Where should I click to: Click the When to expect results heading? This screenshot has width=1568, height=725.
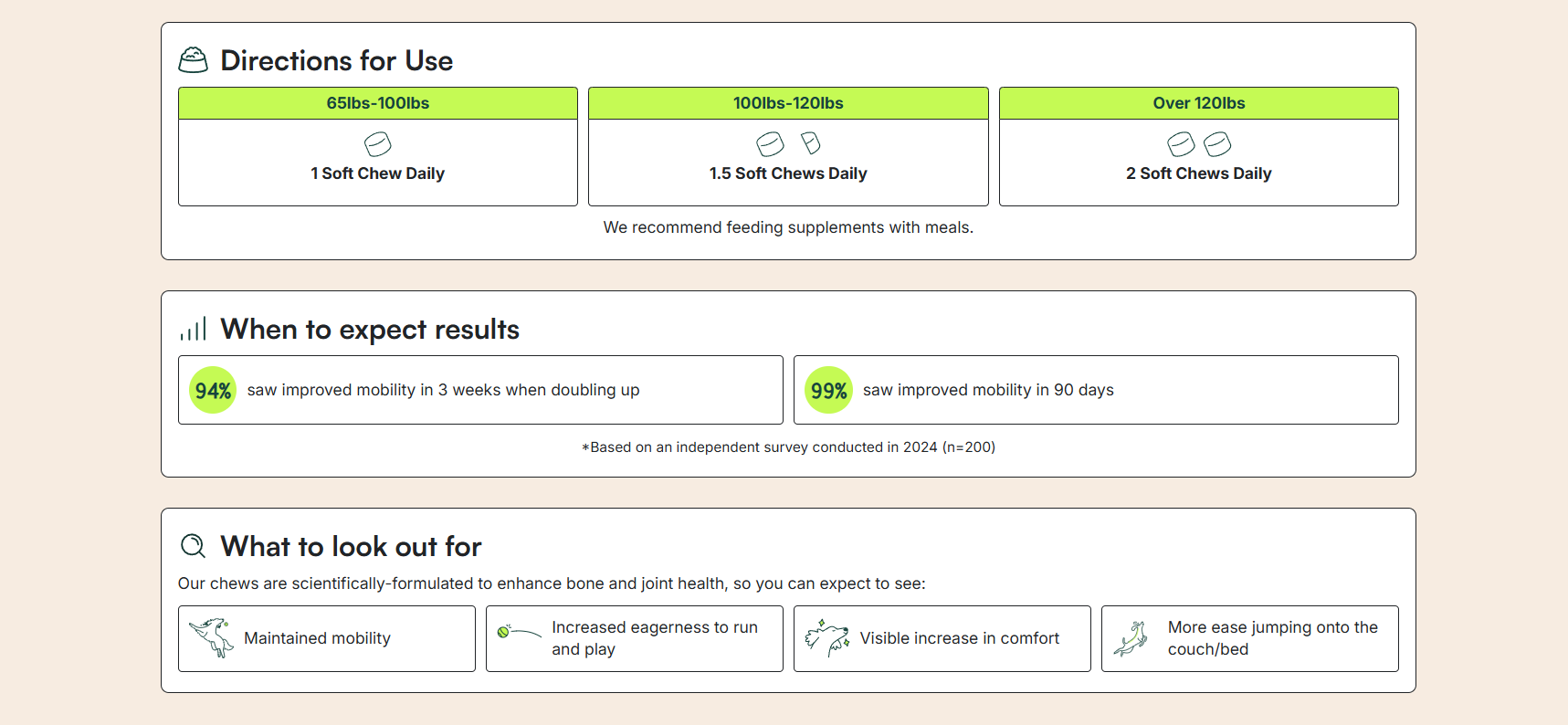click(370, 330)
